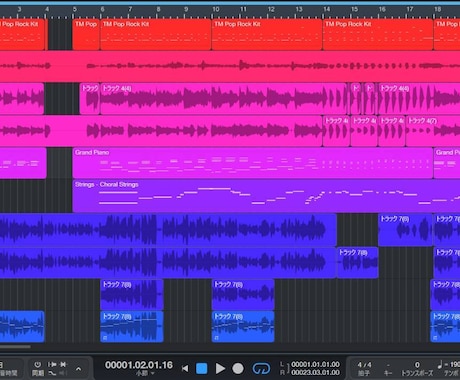The height and width of the screenshot is (380, 460).
Task: Click bar 14 on the timeline ruler
Action: point(327,9)
